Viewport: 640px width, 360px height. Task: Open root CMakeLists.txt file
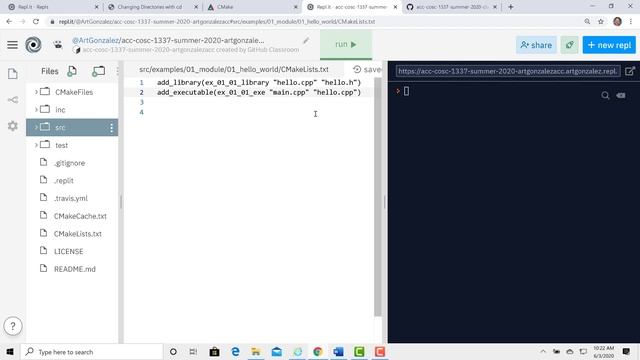pos(78,234)
